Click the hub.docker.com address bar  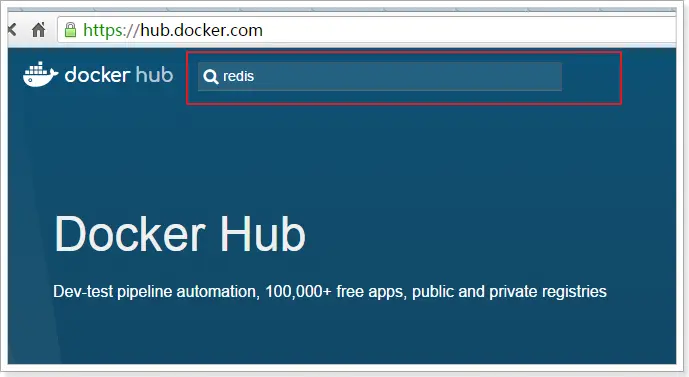pyautogui.click(x=366, y=30)
